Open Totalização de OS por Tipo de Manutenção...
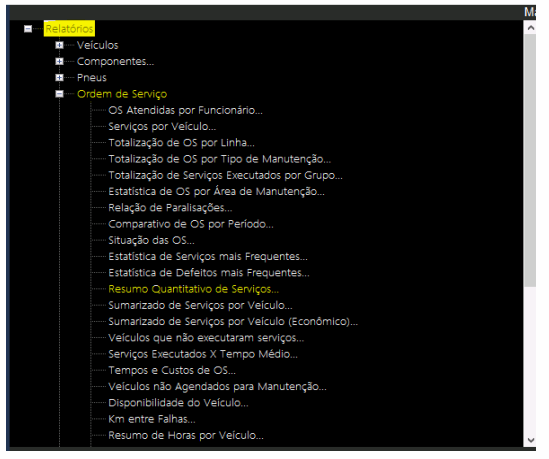This screenshot has height=459, width=549. pos(220,159)
